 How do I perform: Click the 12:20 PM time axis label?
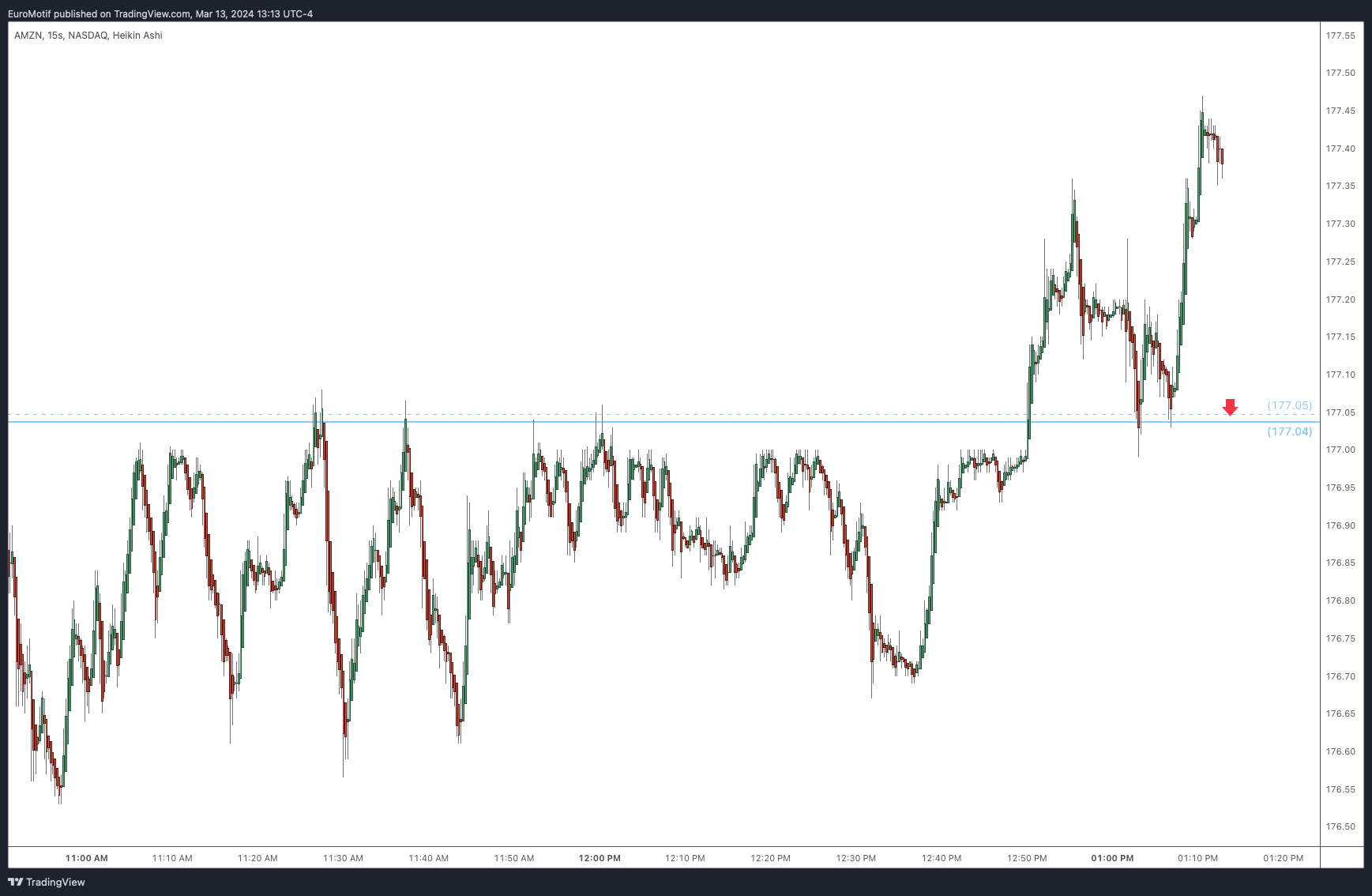pos(771,858)
